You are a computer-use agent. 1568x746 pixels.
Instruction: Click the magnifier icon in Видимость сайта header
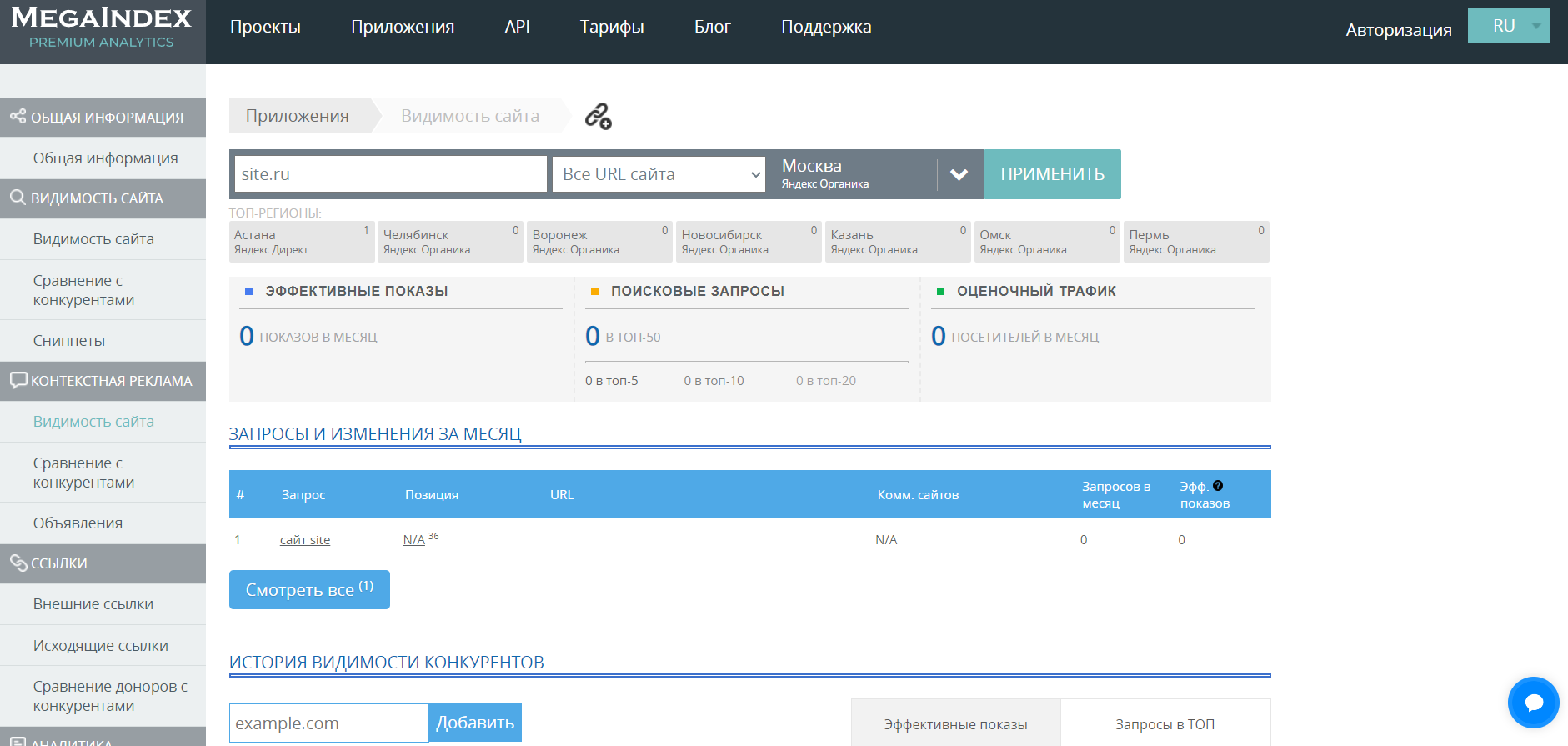[x=18, y=198]
